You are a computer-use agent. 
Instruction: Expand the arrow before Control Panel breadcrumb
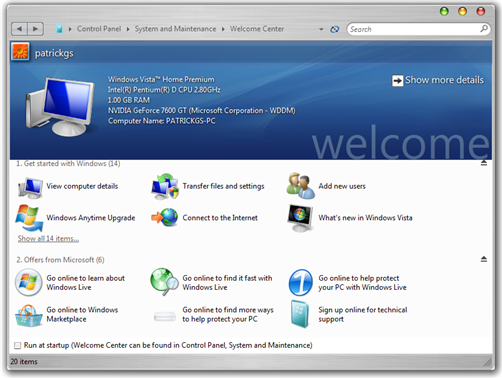coord(70,29)
